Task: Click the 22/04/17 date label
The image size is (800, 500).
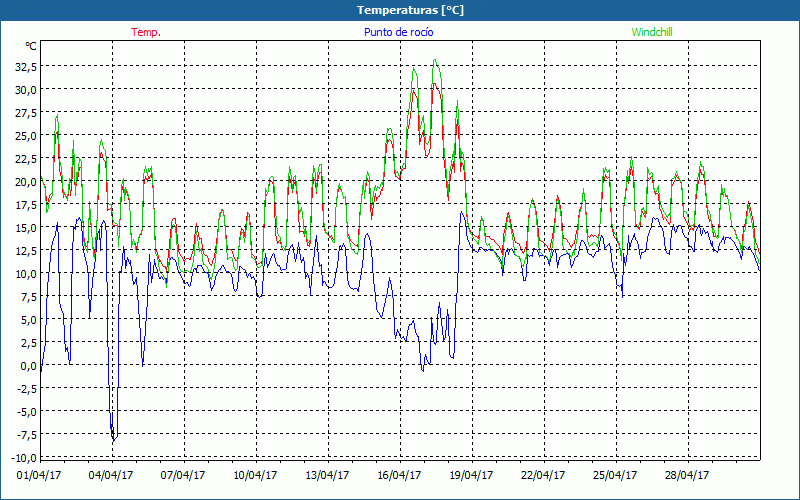Action: pyautogui.click(x=543, y=475)
